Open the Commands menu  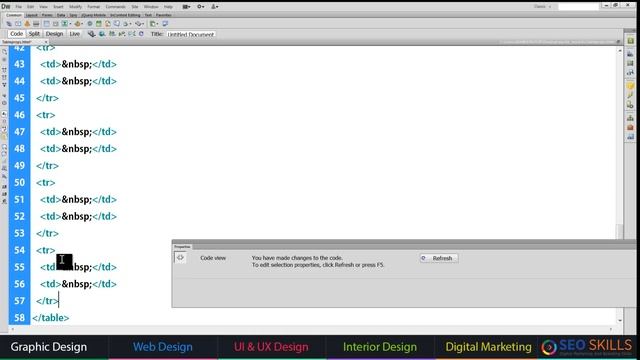point(116,7)
